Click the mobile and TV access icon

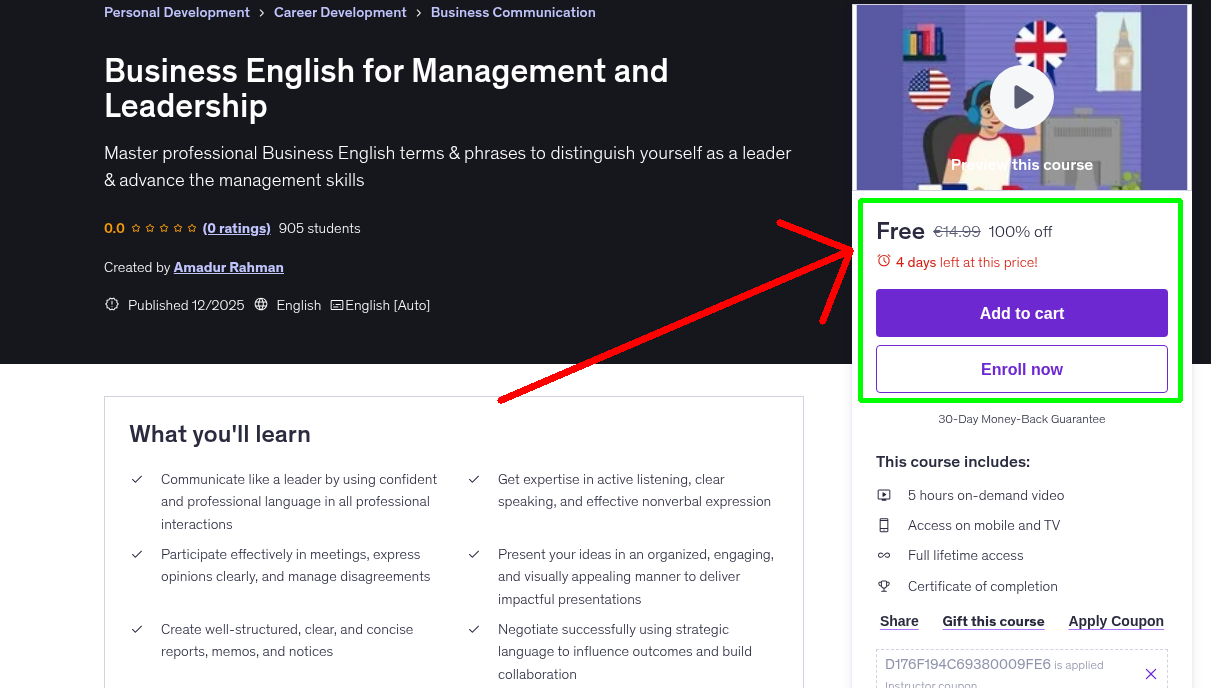(x=884, y=525)
